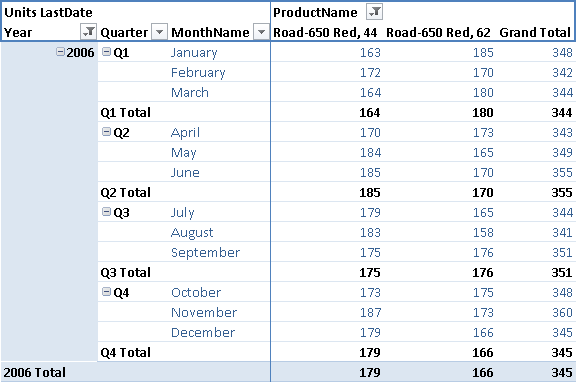This screenshot has height=382, width=576.
Task: Select the January row label
Action: pyautogui.click(x=194, y=53)
